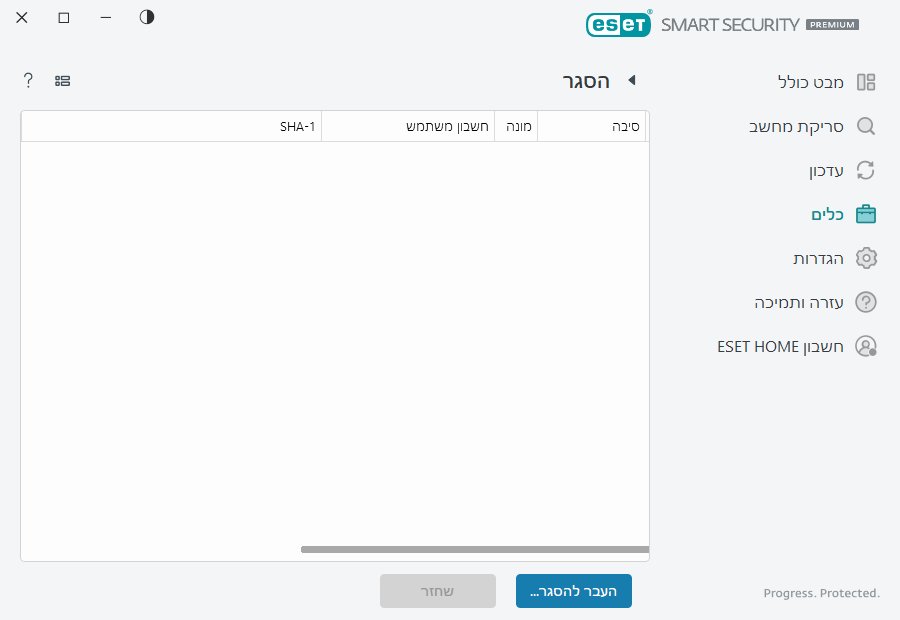The width and height of the screenshot is (900, 620).
Task: Open the הגדרות gear icon
Action: (x=866, y=258)
